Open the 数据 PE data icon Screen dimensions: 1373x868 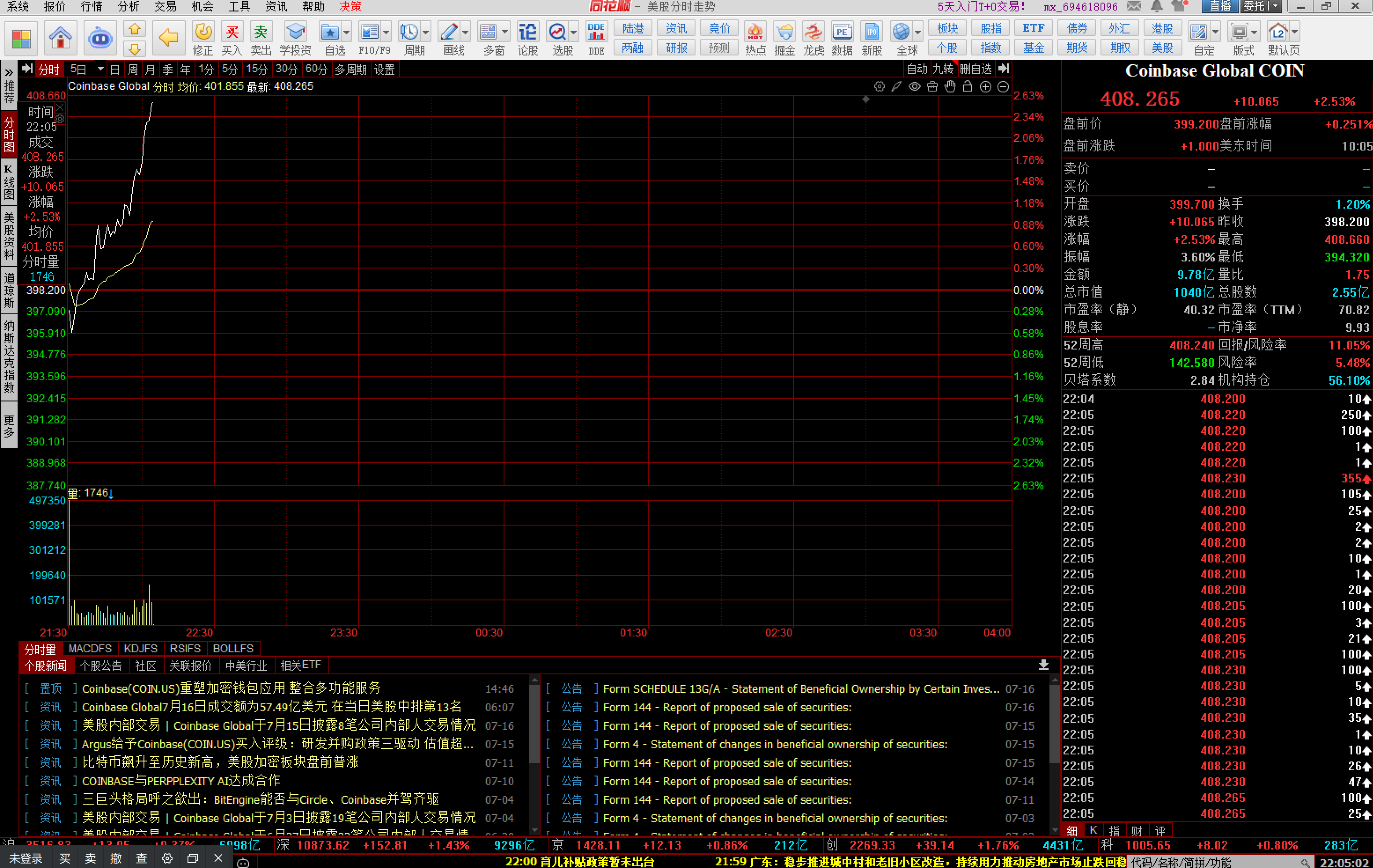tap(842, 38)
